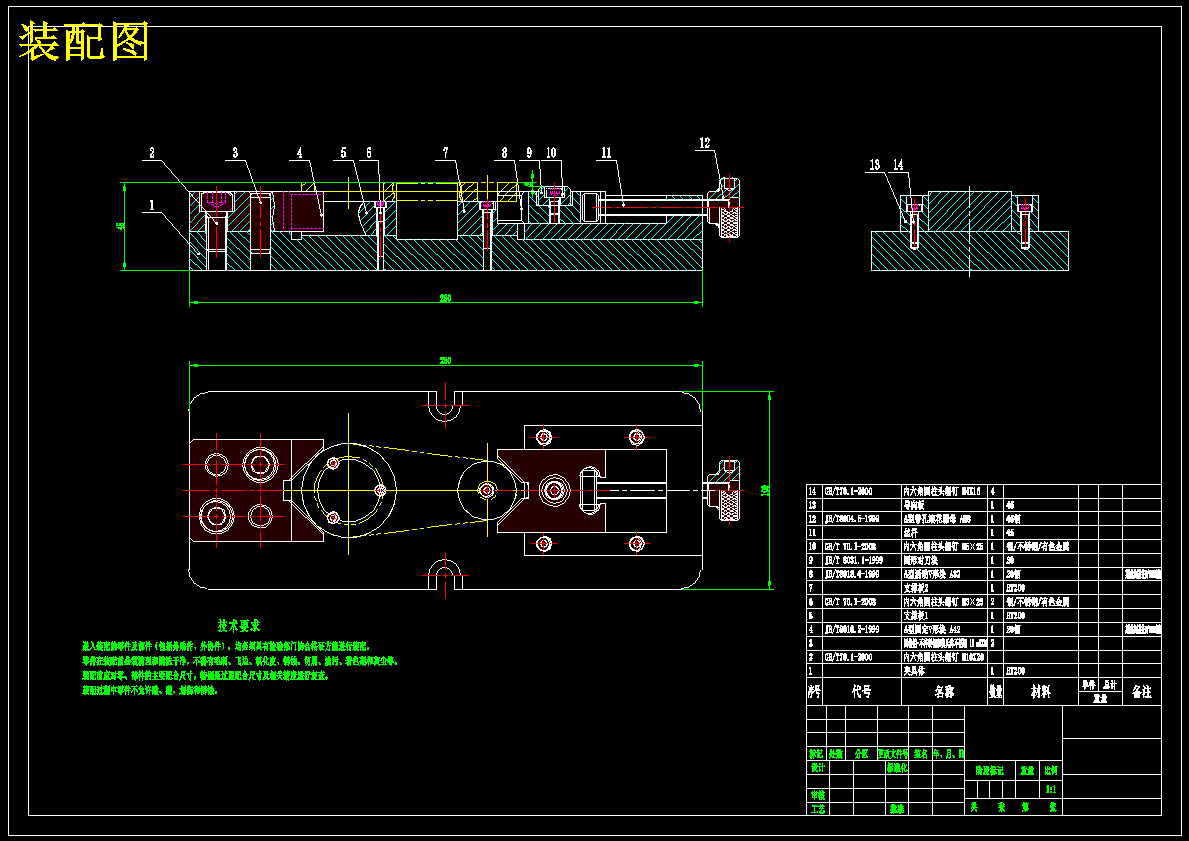Viewport: 1189px width, 841px height.
Task: Select the 审核 label in the title block
Action: [817, 795]
